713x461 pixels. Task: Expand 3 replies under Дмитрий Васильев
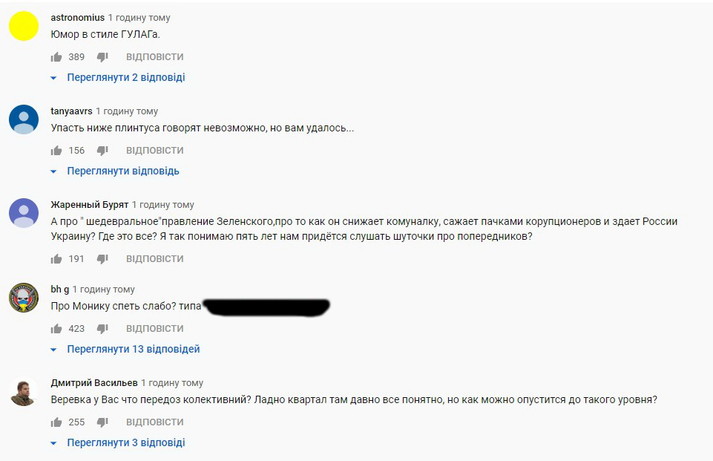click(x=125, y=442)
